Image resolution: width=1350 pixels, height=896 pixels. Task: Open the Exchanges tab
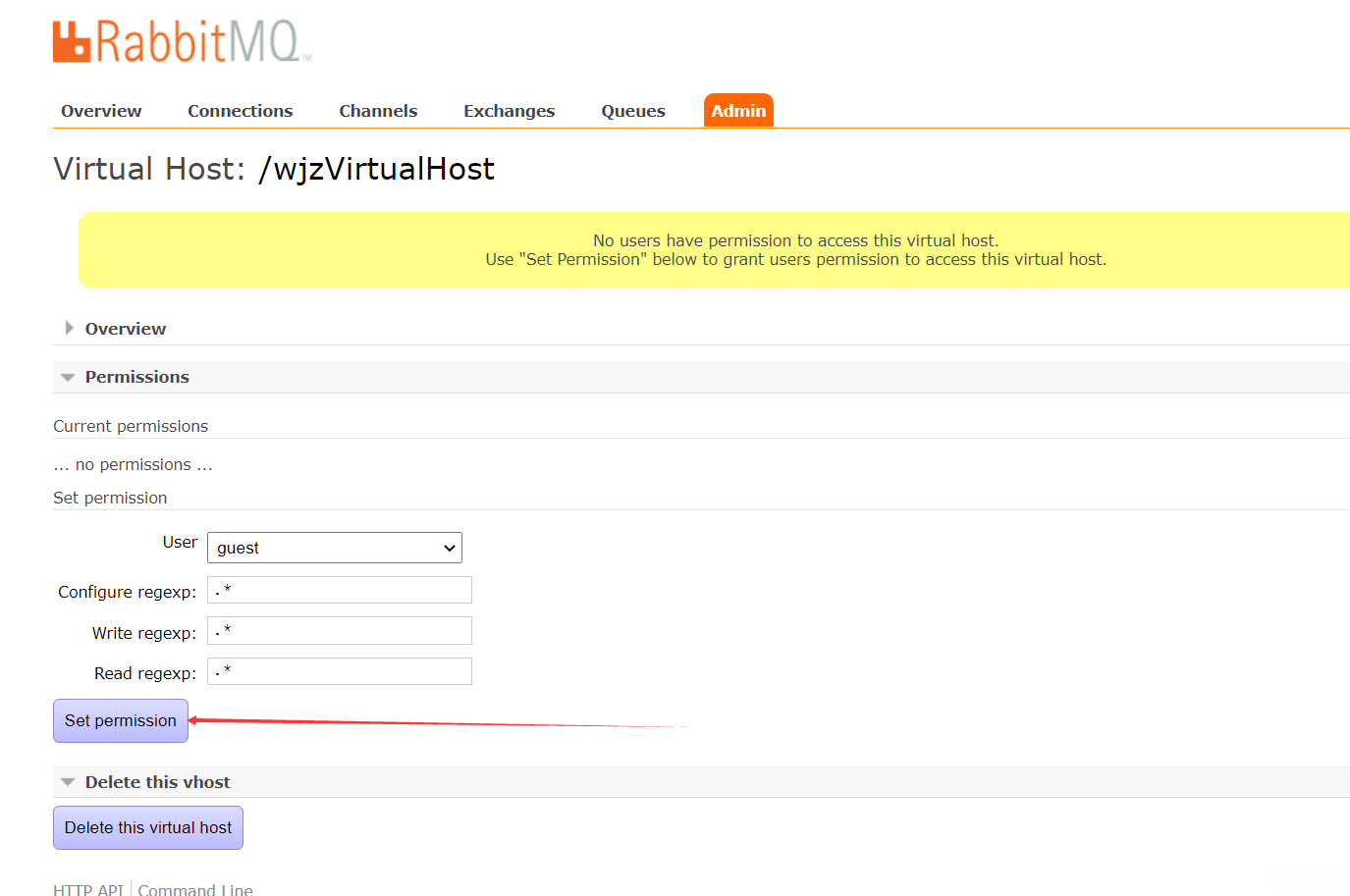[x=510, y=111]
